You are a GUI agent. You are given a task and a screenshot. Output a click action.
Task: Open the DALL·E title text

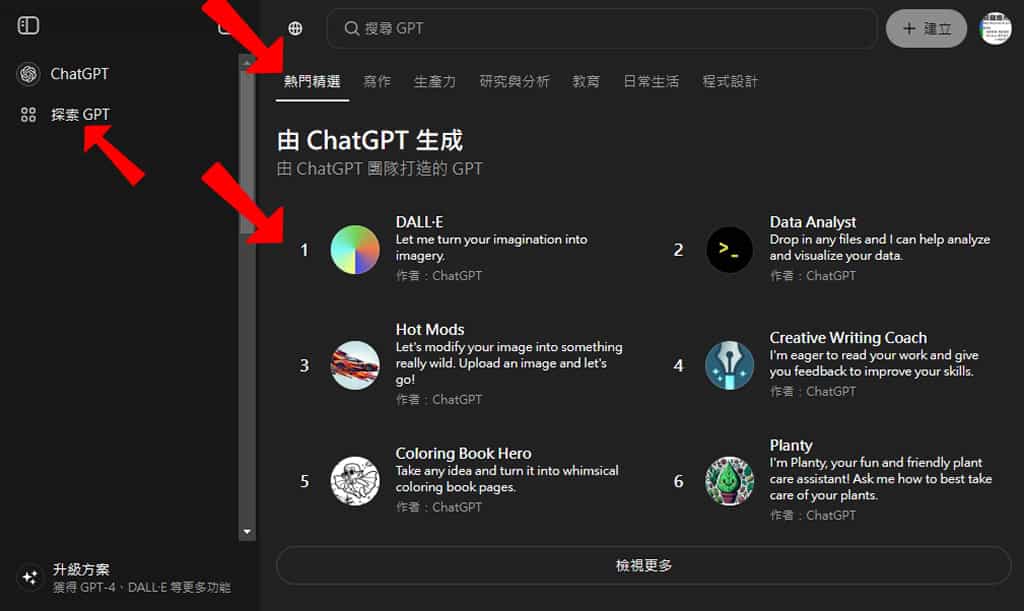pyautogui.click(x=419, y=222)
